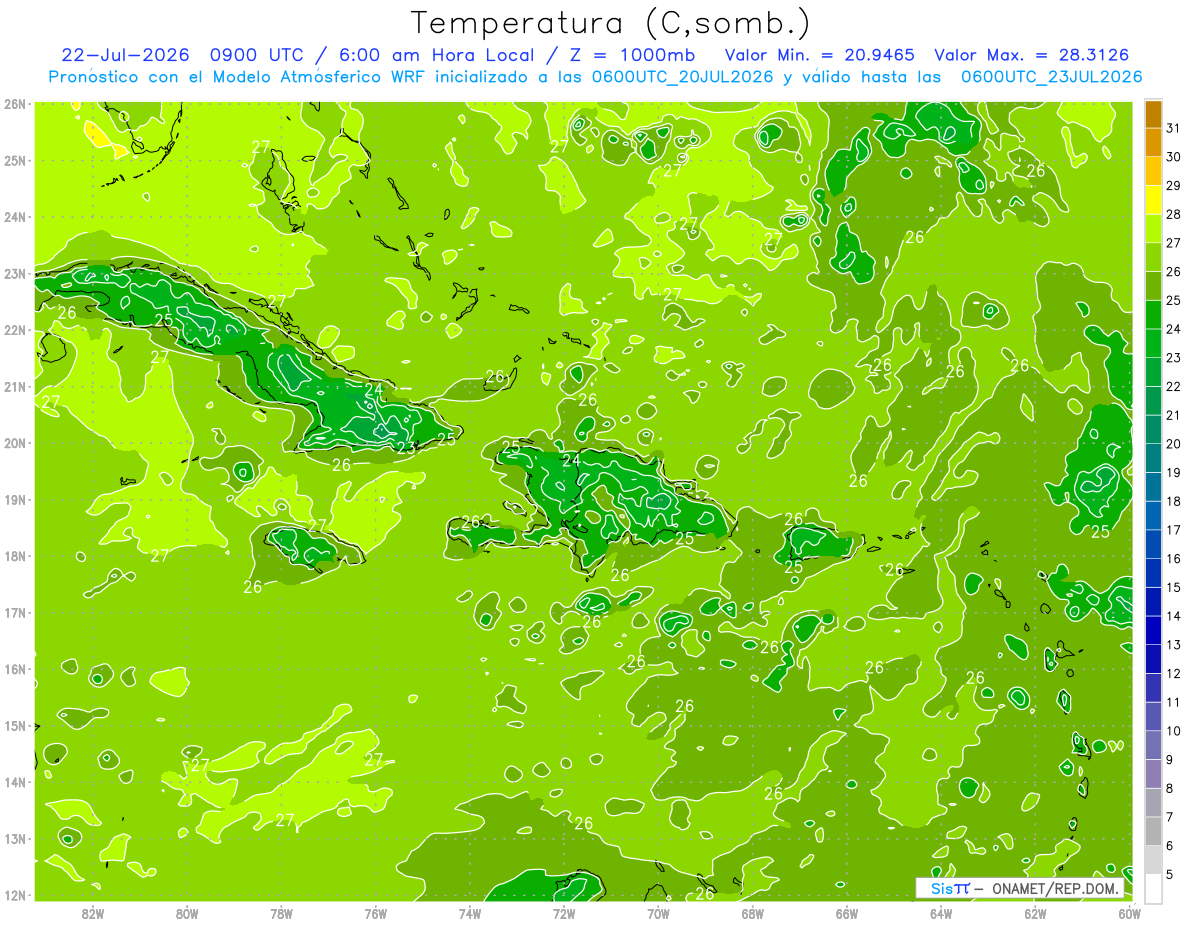This screenshot has height=927, width=1200.
Task: Click the 'SisTT - ONAMET/REP.DOM.' credit label
Action: [1020, 888]
